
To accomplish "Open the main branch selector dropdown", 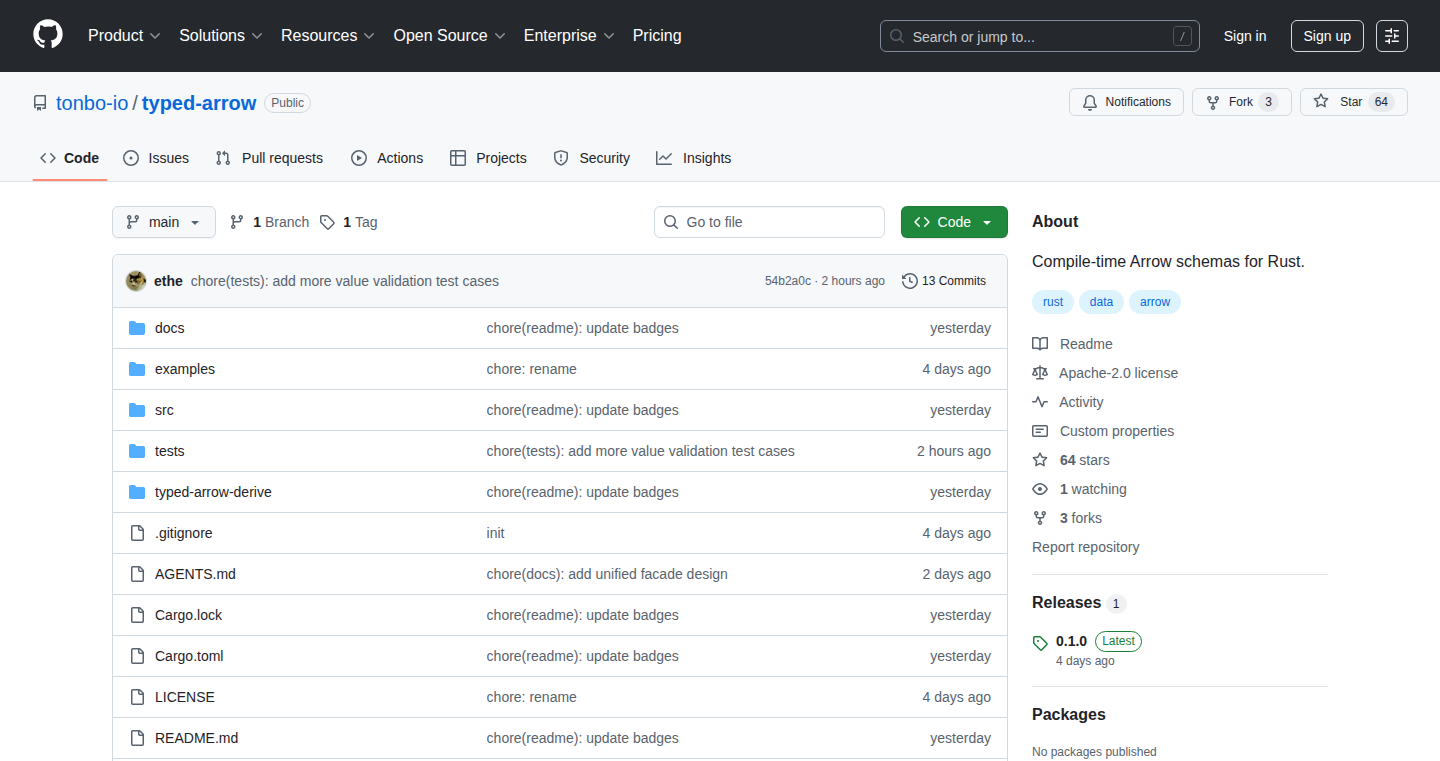I will (164, 222).
